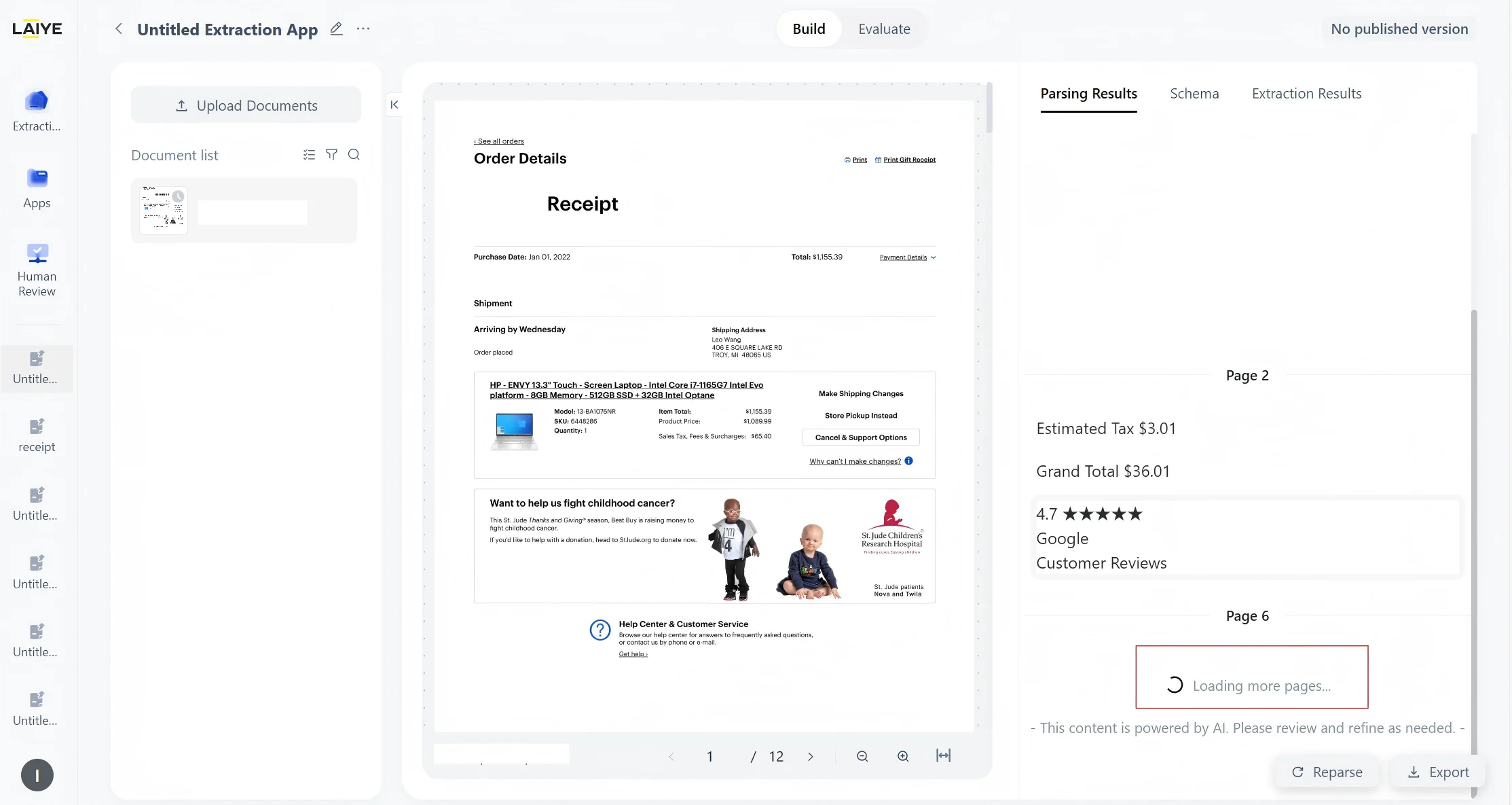Click the 'See all orders' link

499,141
